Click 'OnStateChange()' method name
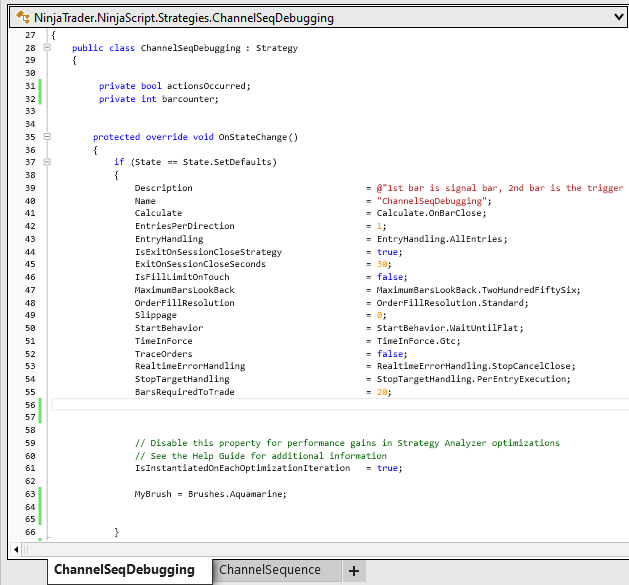Image resolution: width=629 pixels, height=585 pixels. click(x=258, y=137)
